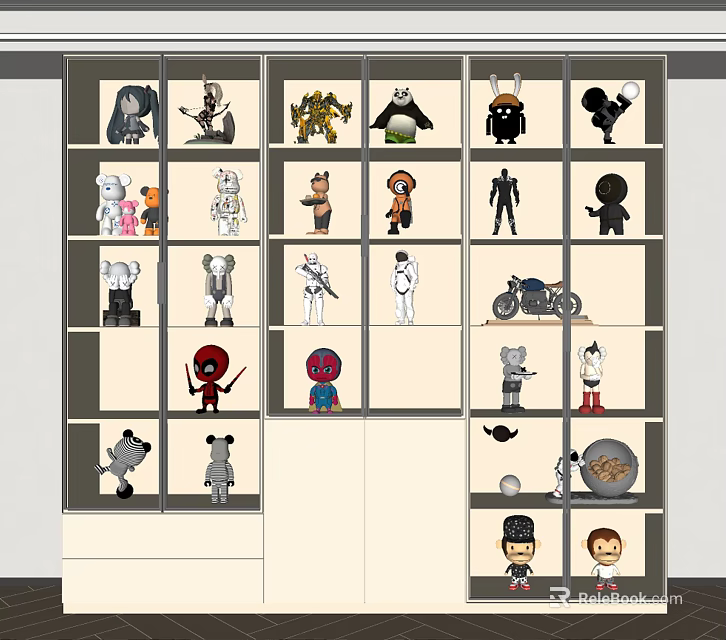Select the KAWS figure covering its eyes

[x=120, y=293]
